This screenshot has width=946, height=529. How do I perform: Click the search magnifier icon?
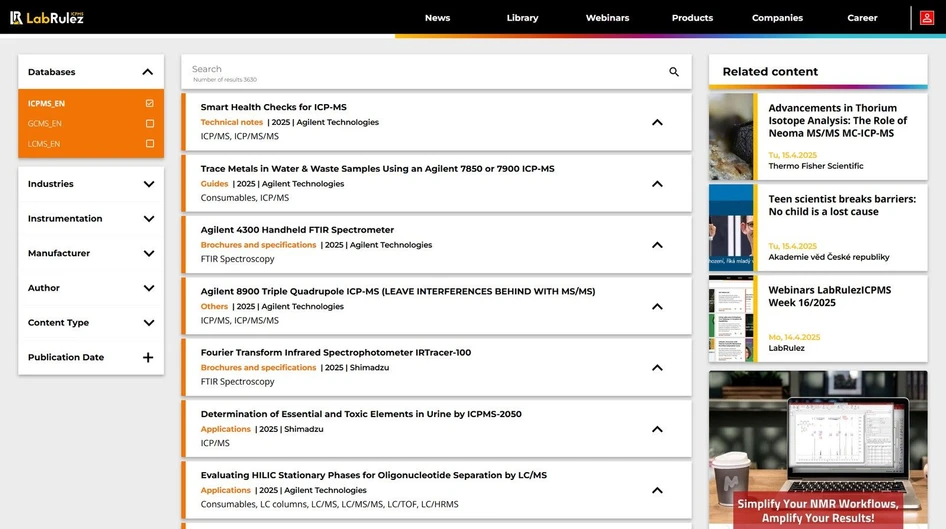[x=674, y=72]
